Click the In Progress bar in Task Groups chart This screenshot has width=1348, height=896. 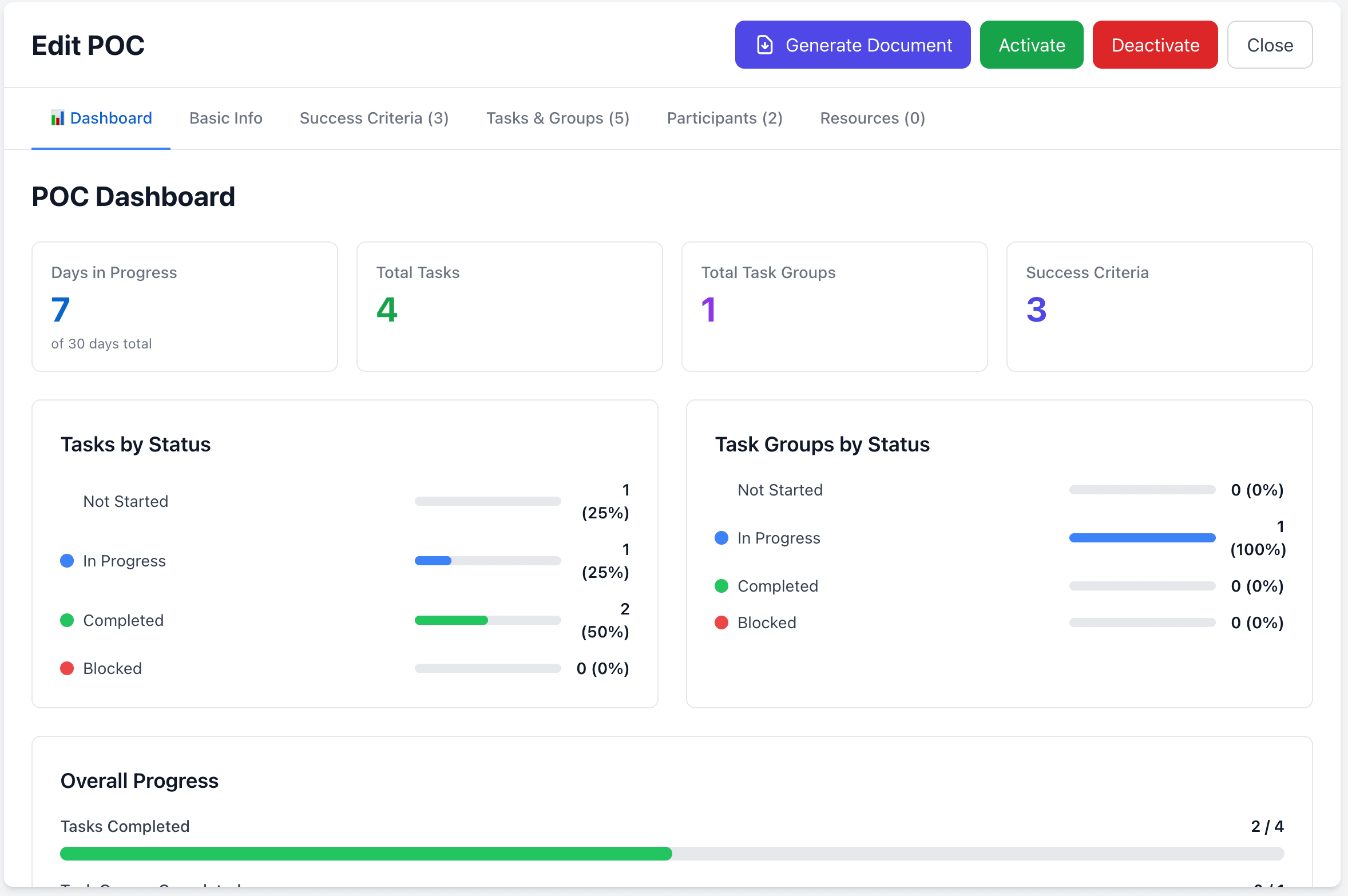[1142, 537]
